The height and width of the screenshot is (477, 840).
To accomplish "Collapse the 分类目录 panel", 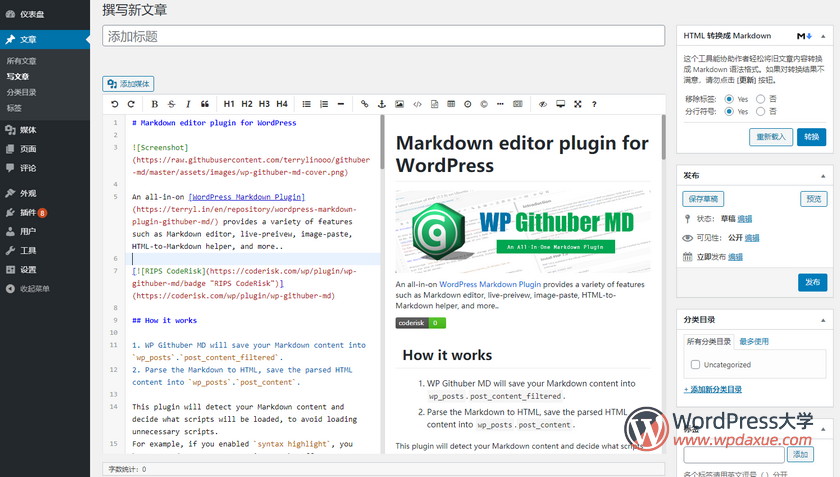I will (824, 319).
